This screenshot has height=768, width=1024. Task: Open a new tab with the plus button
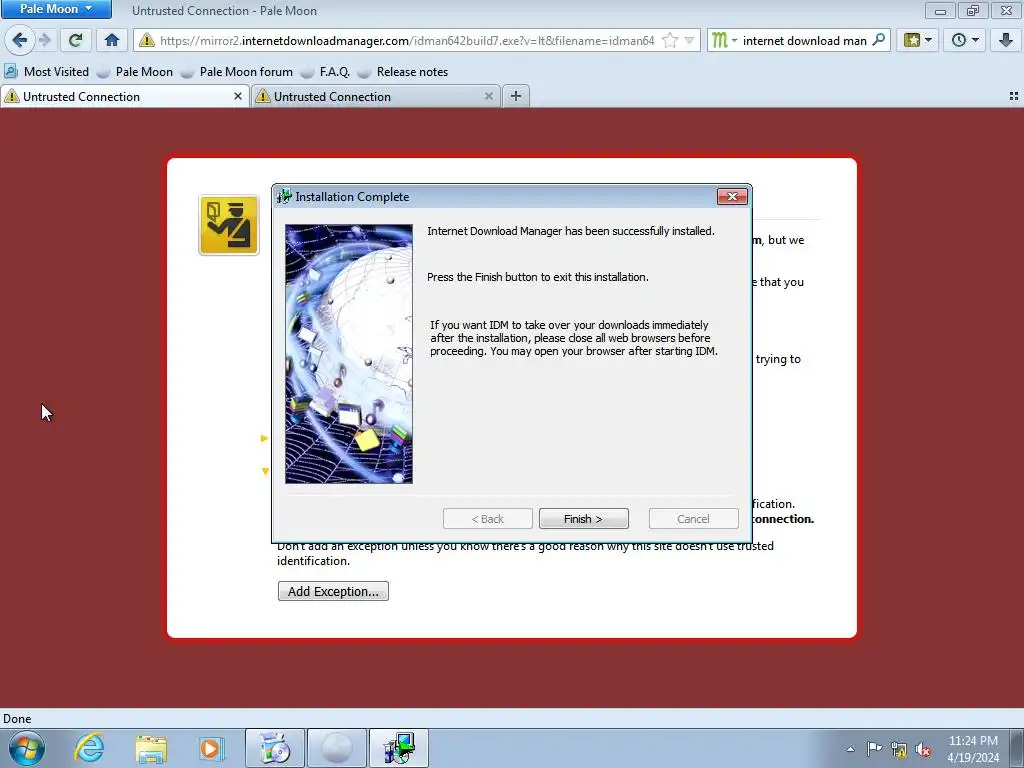tap(516, 96)
